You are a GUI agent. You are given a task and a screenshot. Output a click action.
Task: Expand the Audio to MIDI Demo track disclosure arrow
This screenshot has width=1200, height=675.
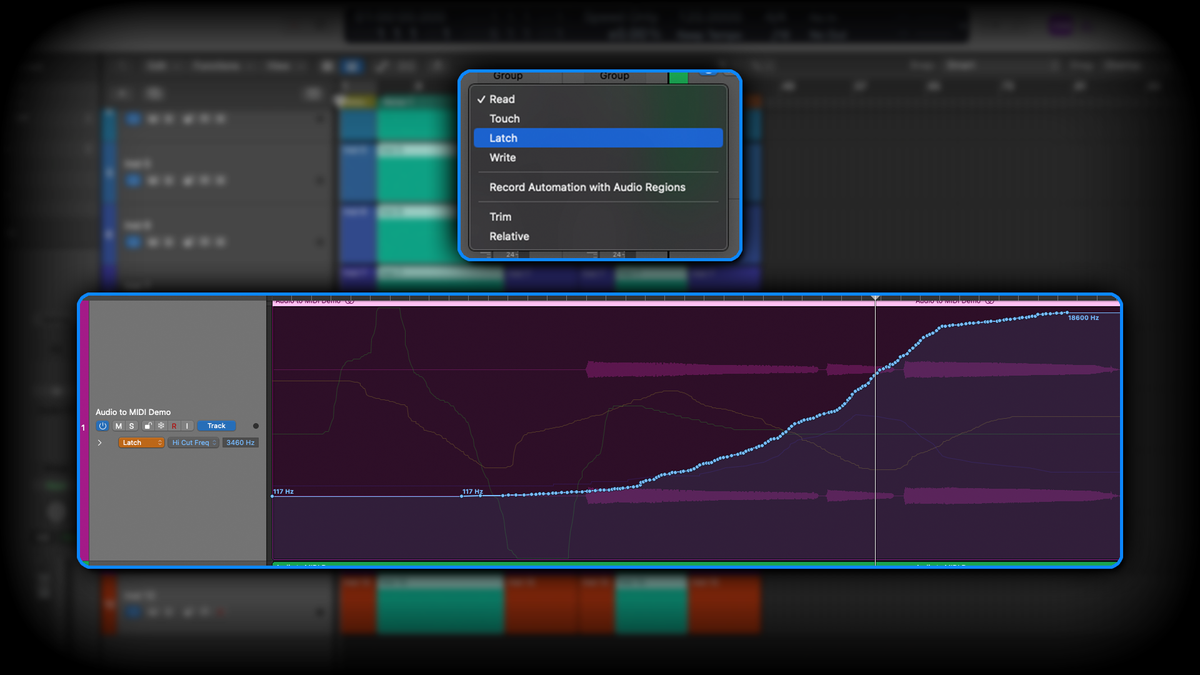click(x=100, y=442)
